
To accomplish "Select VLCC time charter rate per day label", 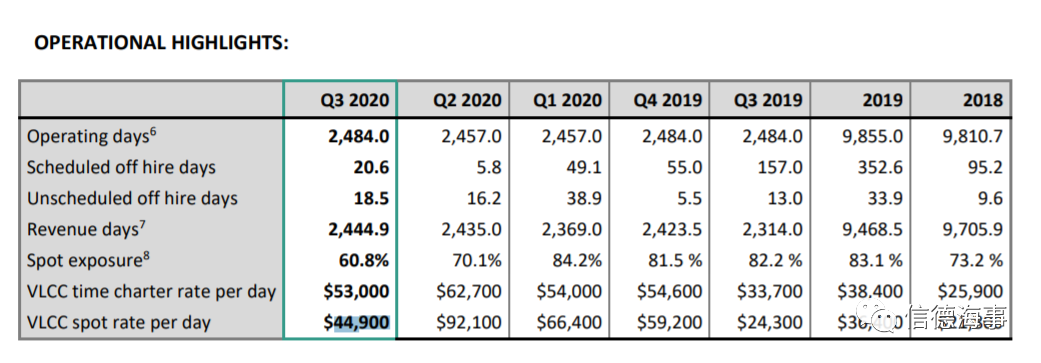I will (x=151, y=291).
